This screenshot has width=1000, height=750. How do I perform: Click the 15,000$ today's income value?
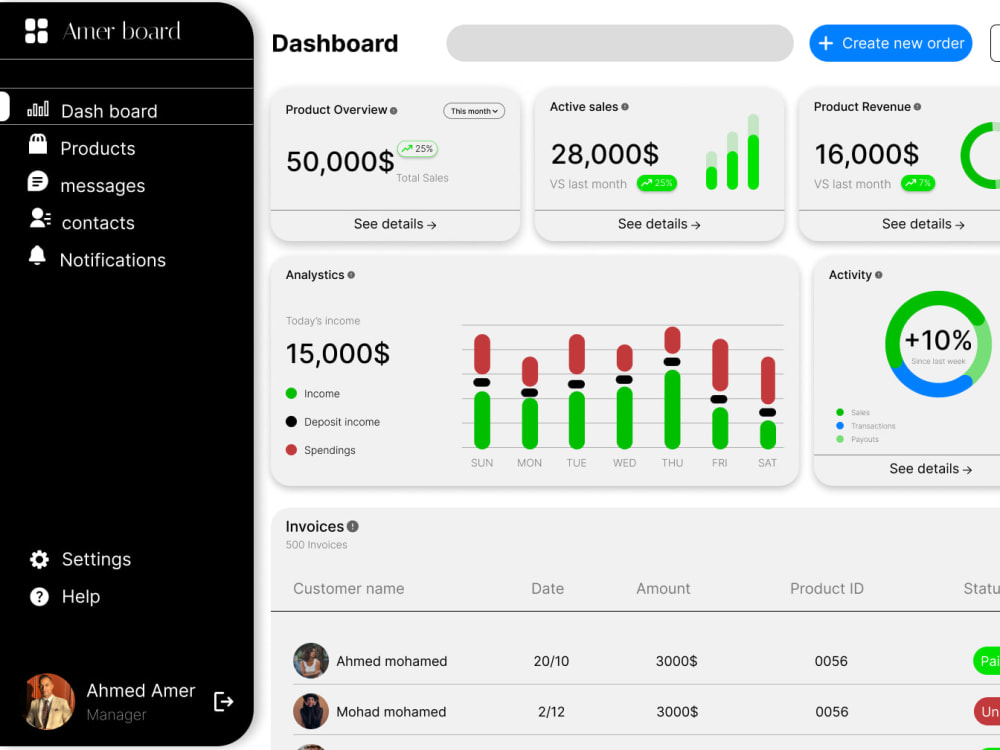(x=337, y=353)
